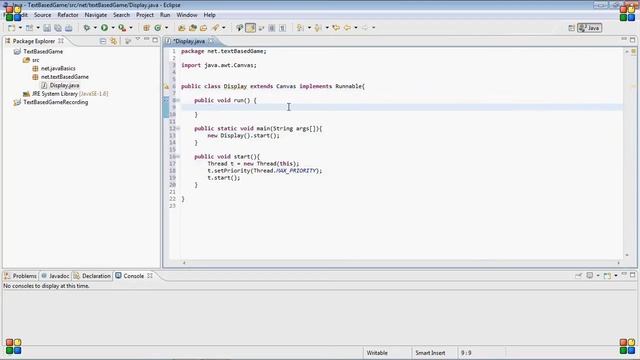Collapse All in Package Explorer
The height and width of the screenshot is (360, 640).
point(103,41)
